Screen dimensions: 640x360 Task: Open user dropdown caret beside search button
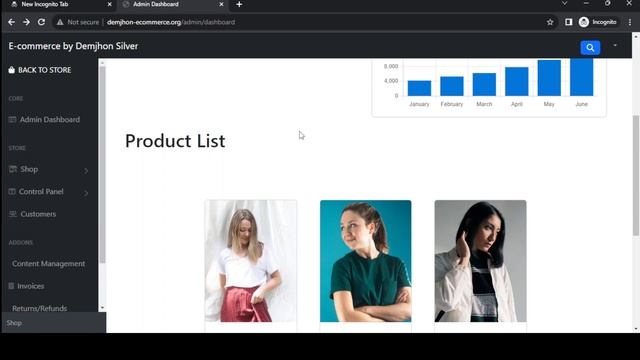[x=615, y=45]
